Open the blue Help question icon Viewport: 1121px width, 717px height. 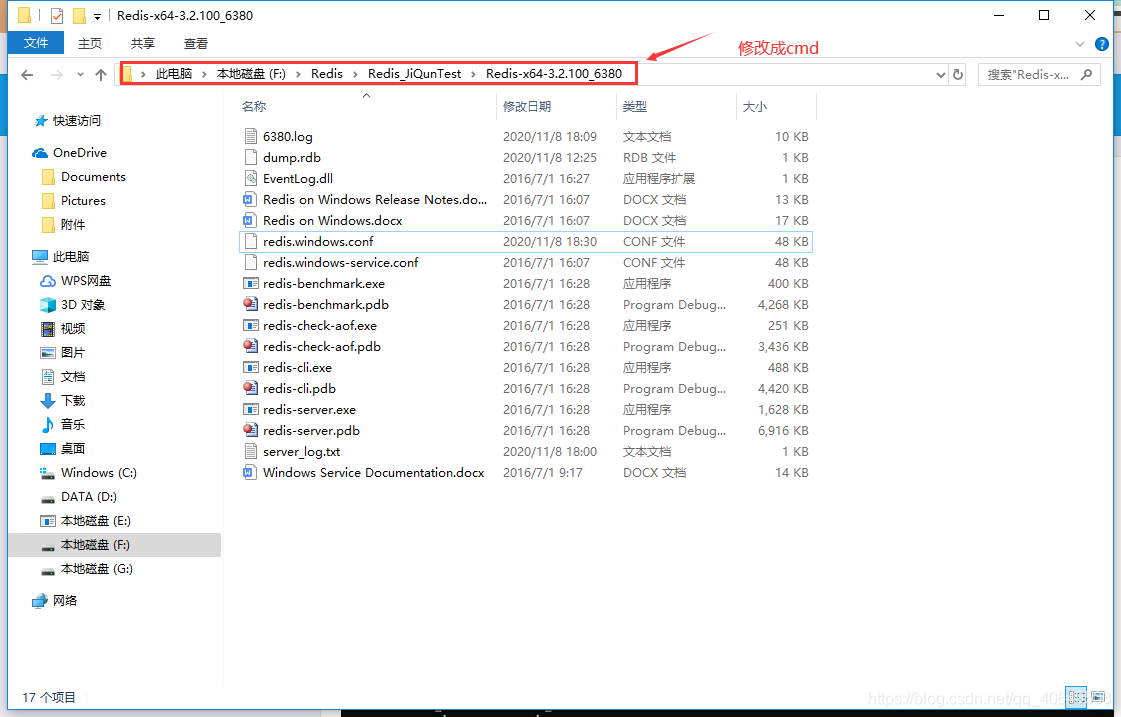click(1102, 44)
